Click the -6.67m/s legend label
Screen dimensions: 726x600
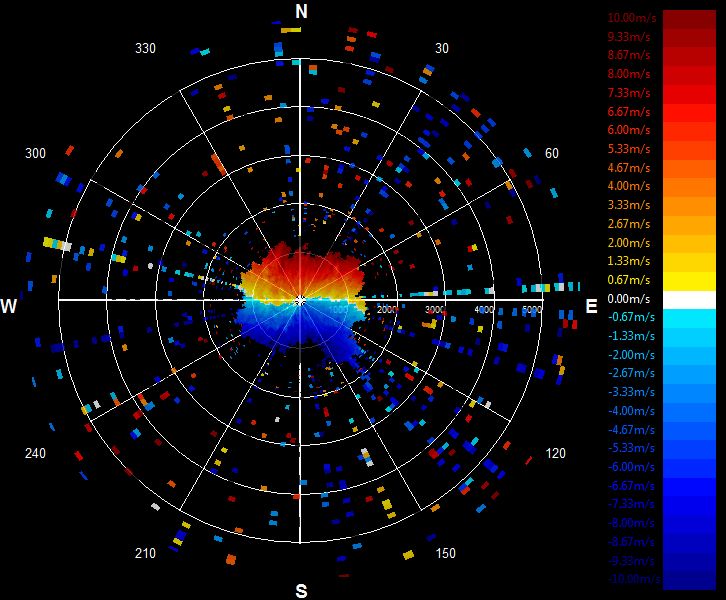point(632,486)
